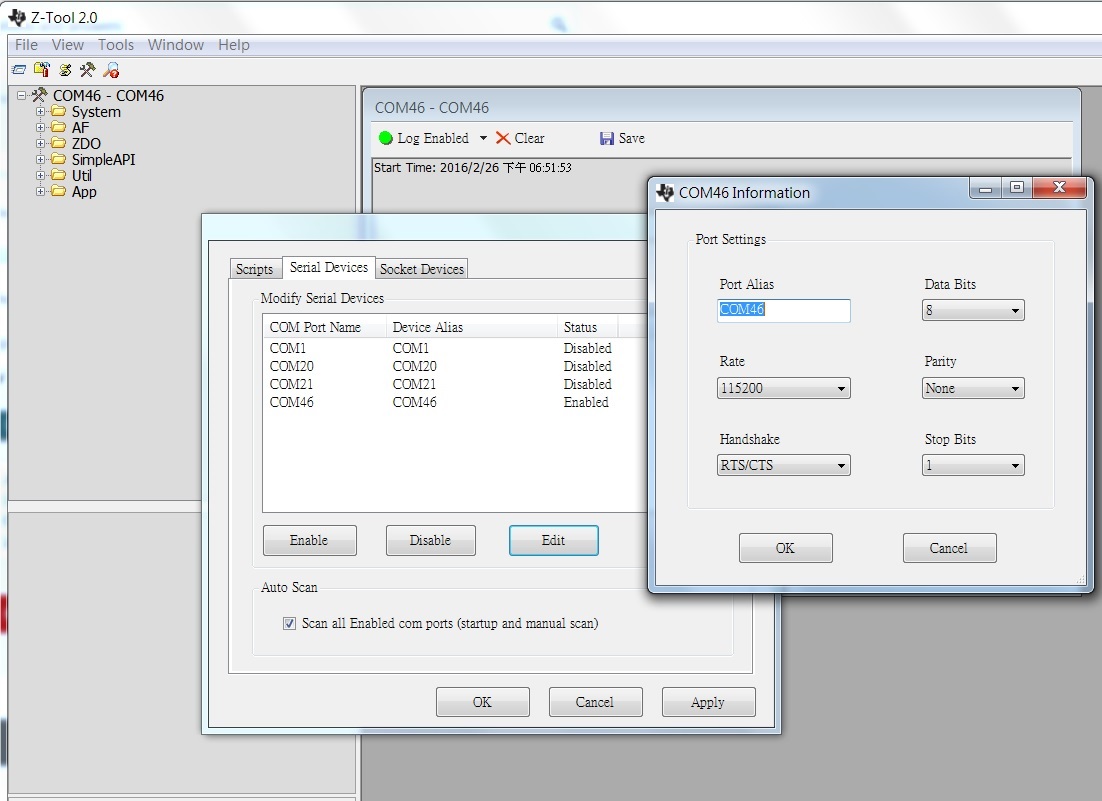This screenshot has width=1102, height=801.
Task: Open the Data Bits dropdown
Action: [973, 310]
